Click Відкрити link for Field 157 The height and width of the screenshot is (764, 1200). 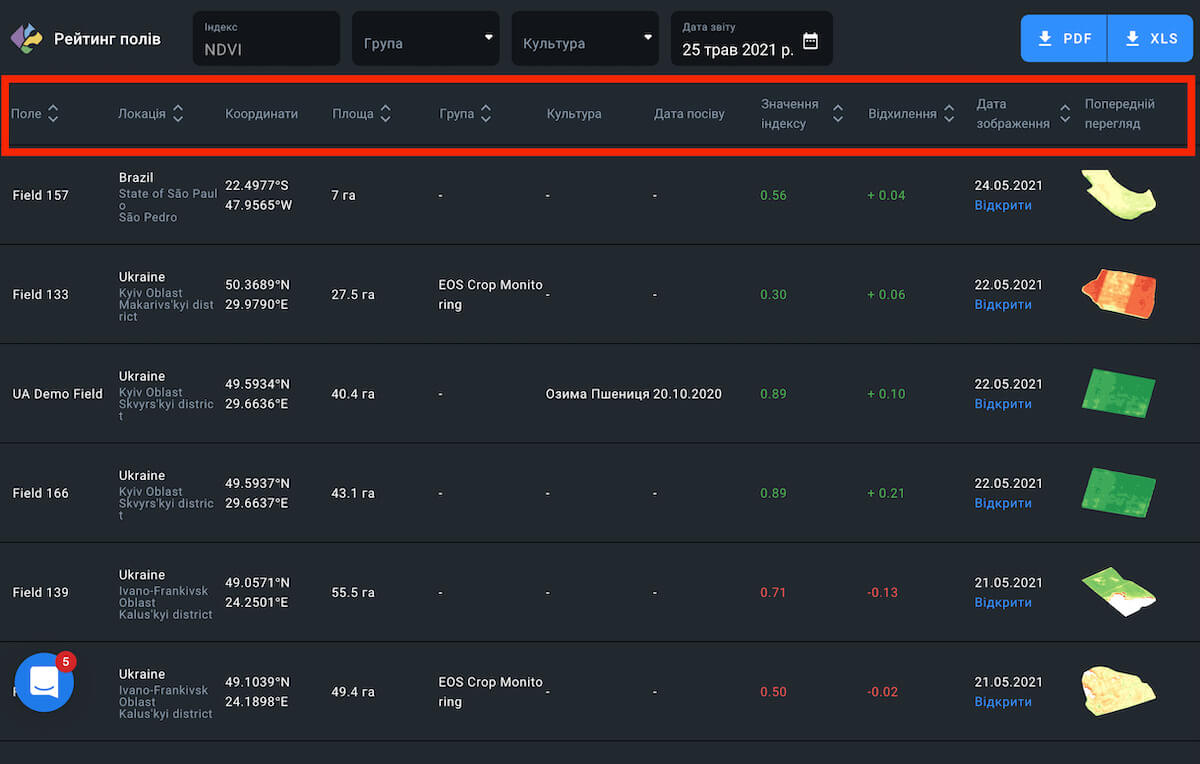tap(1003, 206)
